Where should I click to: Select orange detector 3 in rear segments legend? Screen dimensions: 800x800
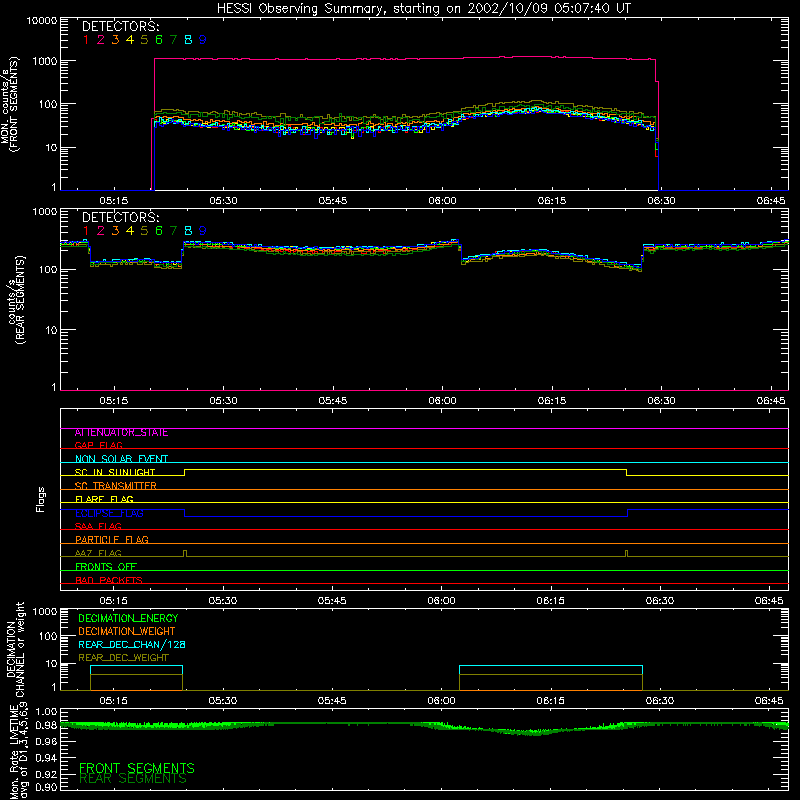tap(115, 231)
